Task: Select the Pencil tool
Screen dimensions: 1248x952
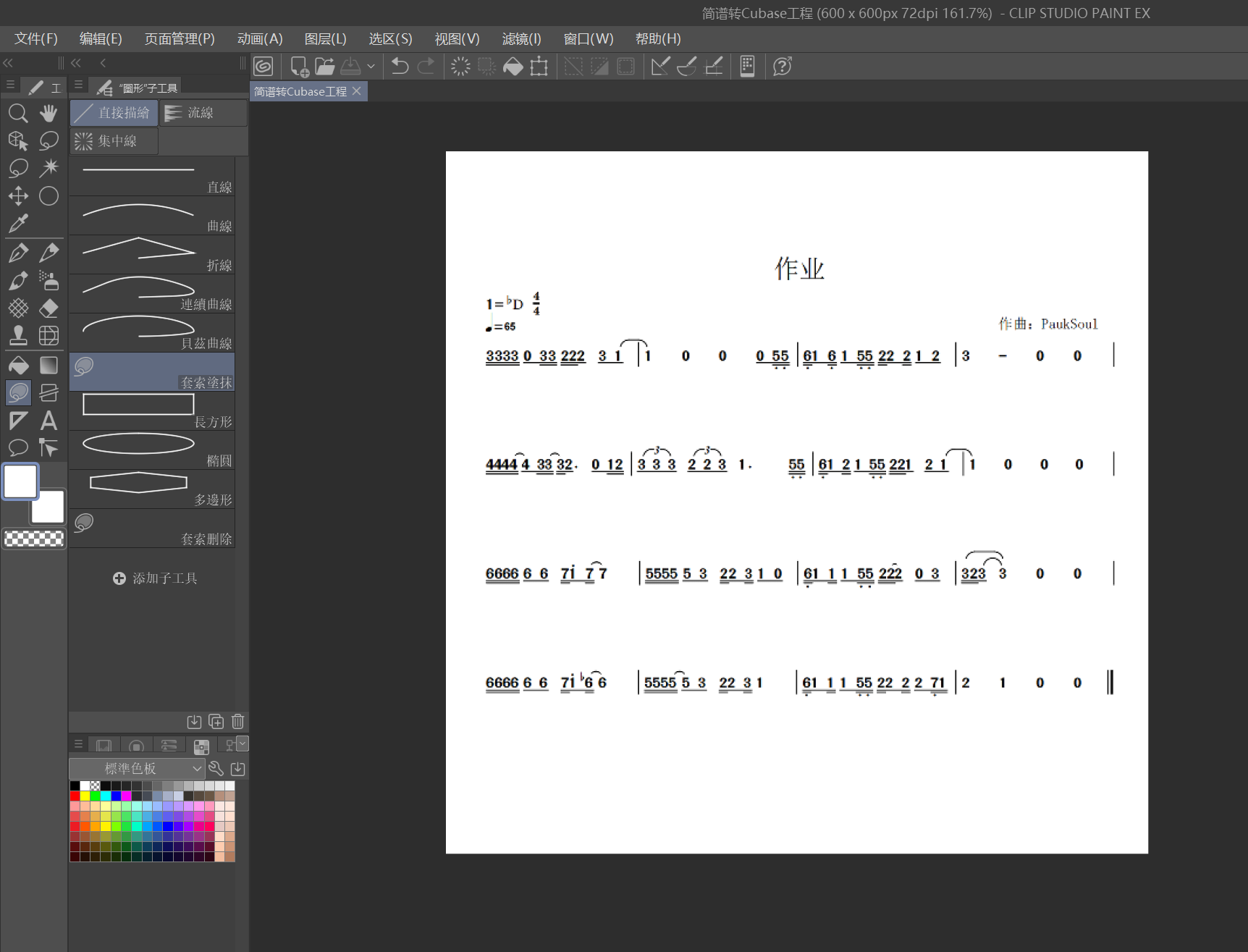Action: 49,253
